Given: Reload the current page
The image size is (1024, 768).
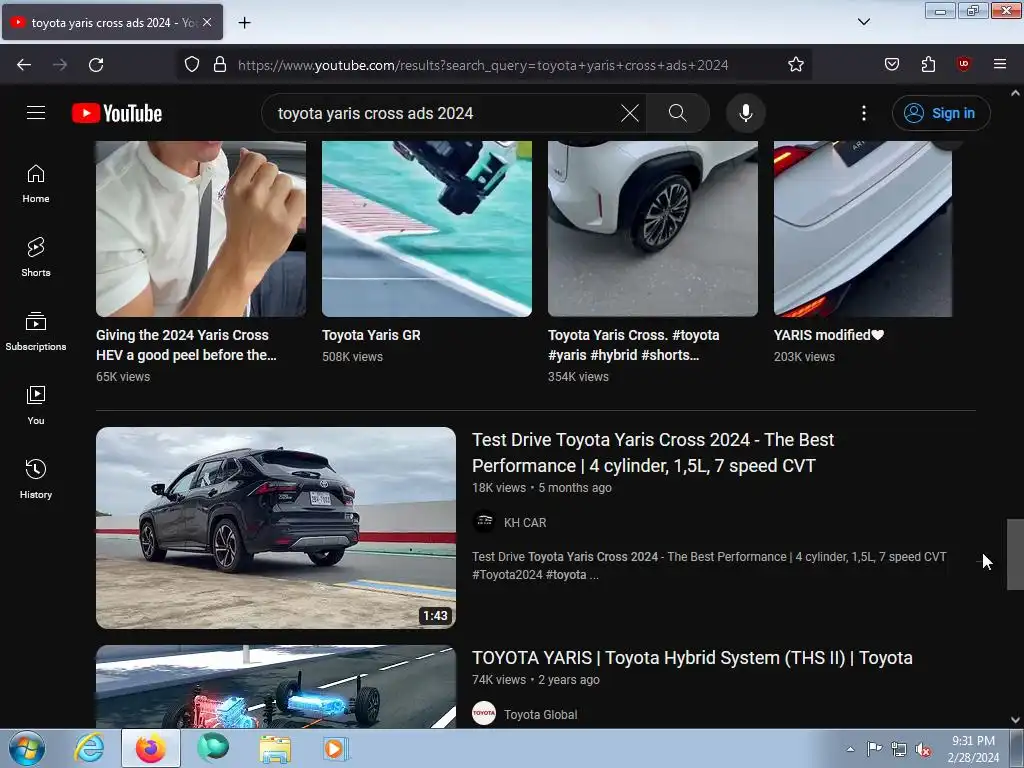Looking at the screenshot, I should coord(96,65).
